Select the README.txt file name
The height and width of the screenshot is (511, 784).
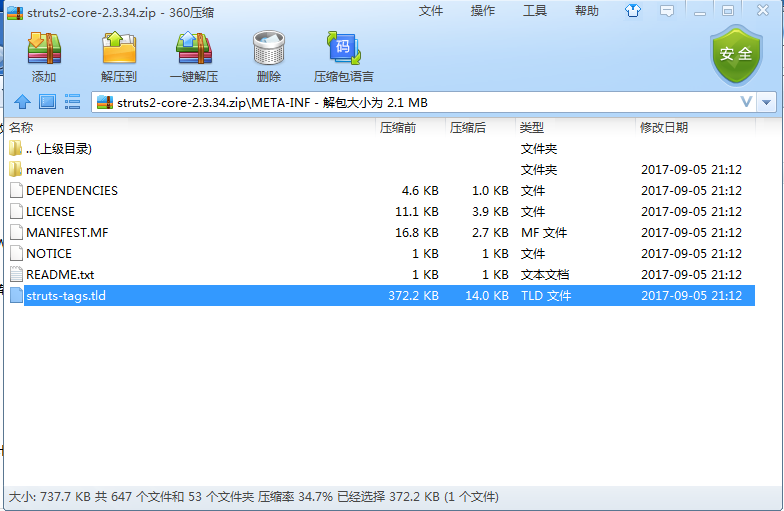(x=60, y=274)
